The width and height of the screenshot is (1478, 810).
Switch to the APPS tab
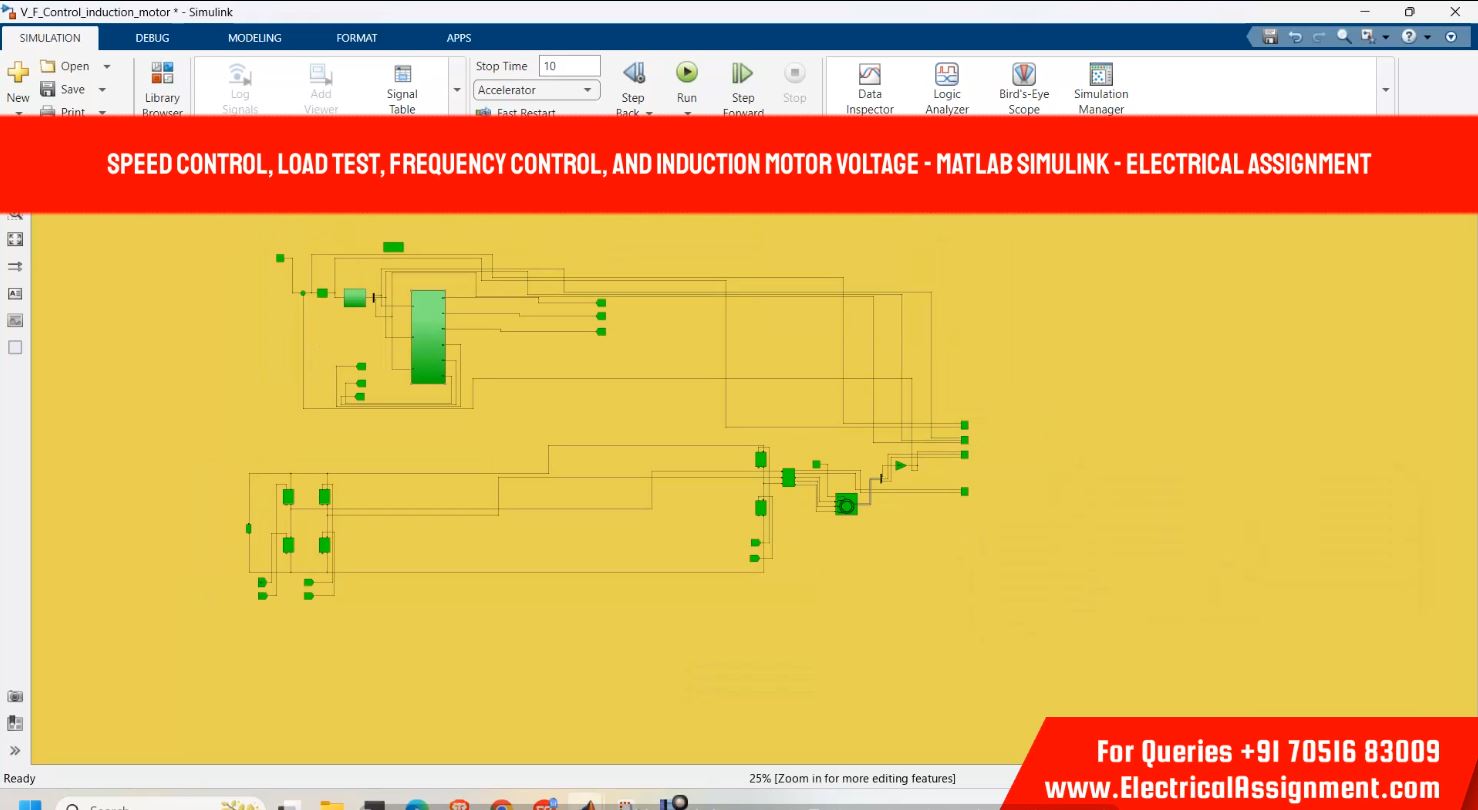point(459,38)
